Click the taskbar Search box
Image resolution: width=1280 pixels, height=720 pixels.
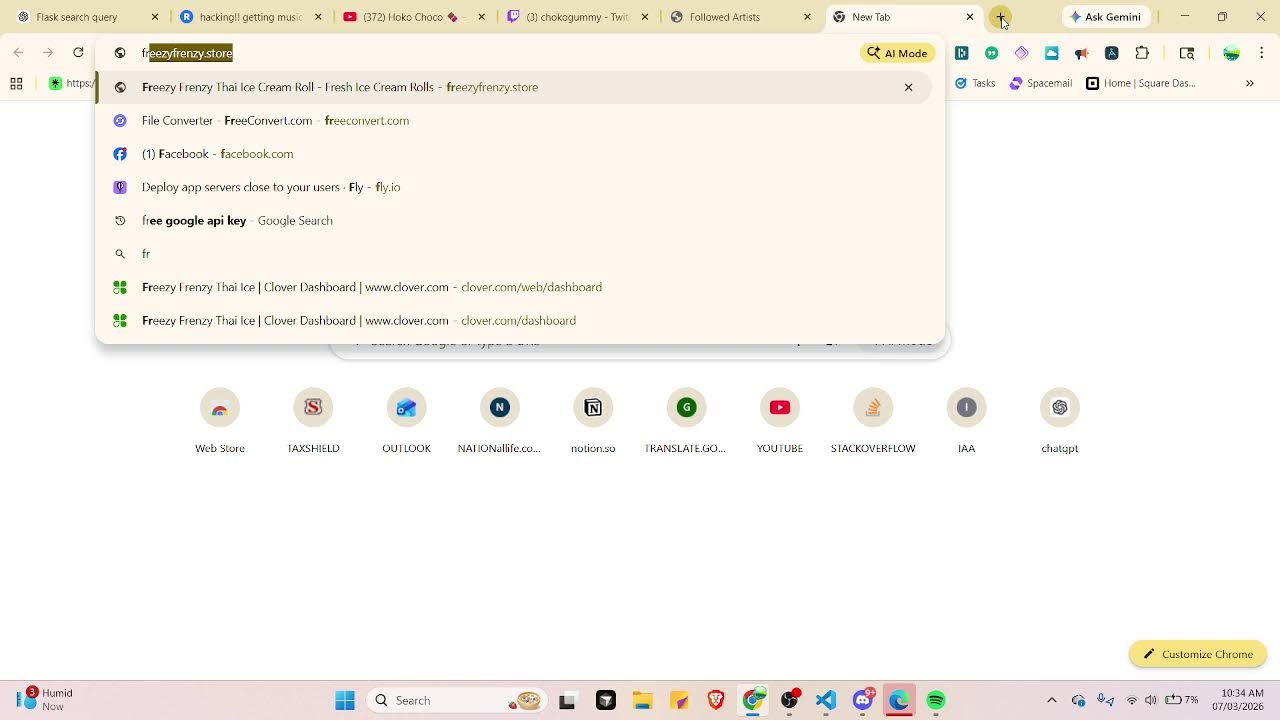(457, 700)
